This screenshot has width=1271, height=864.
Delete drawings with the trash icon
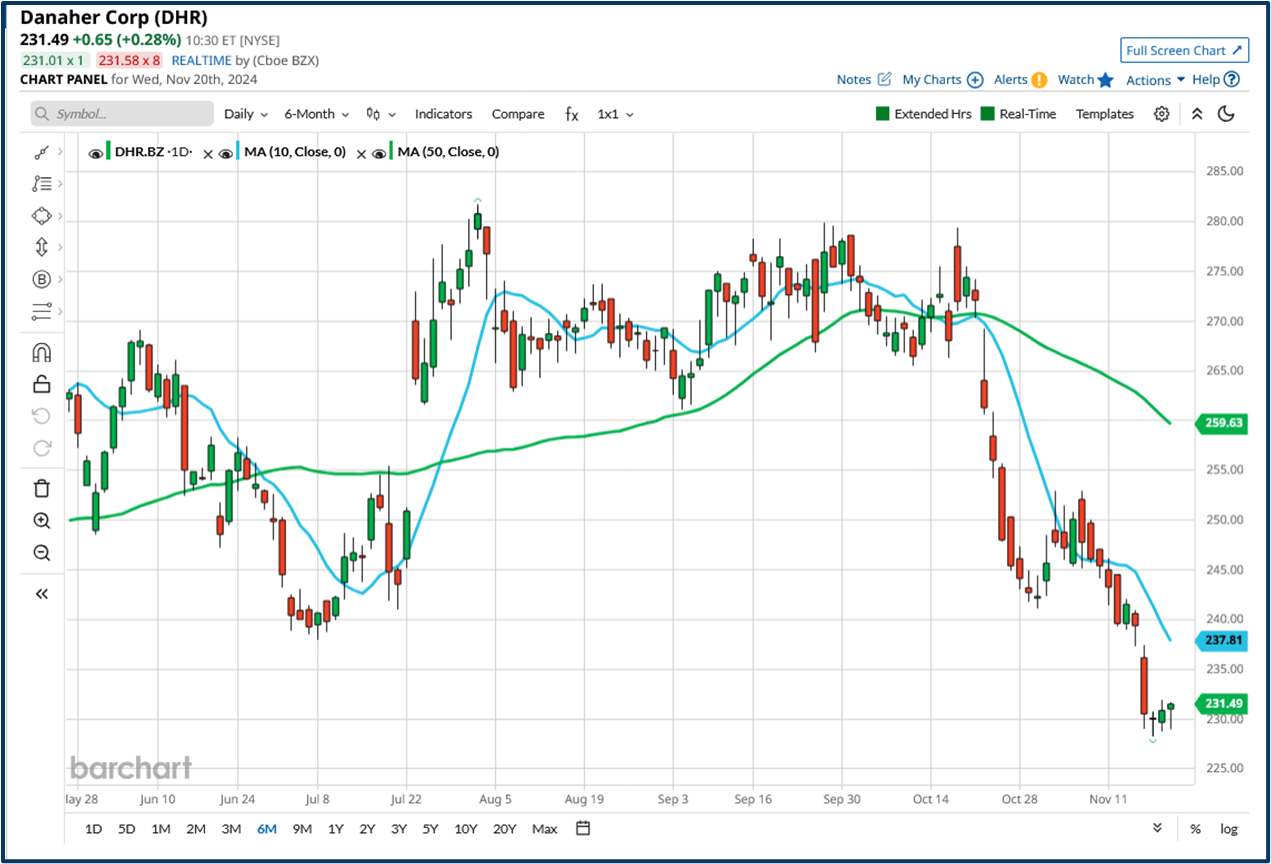pyautogui.click(x=41, y=488)
